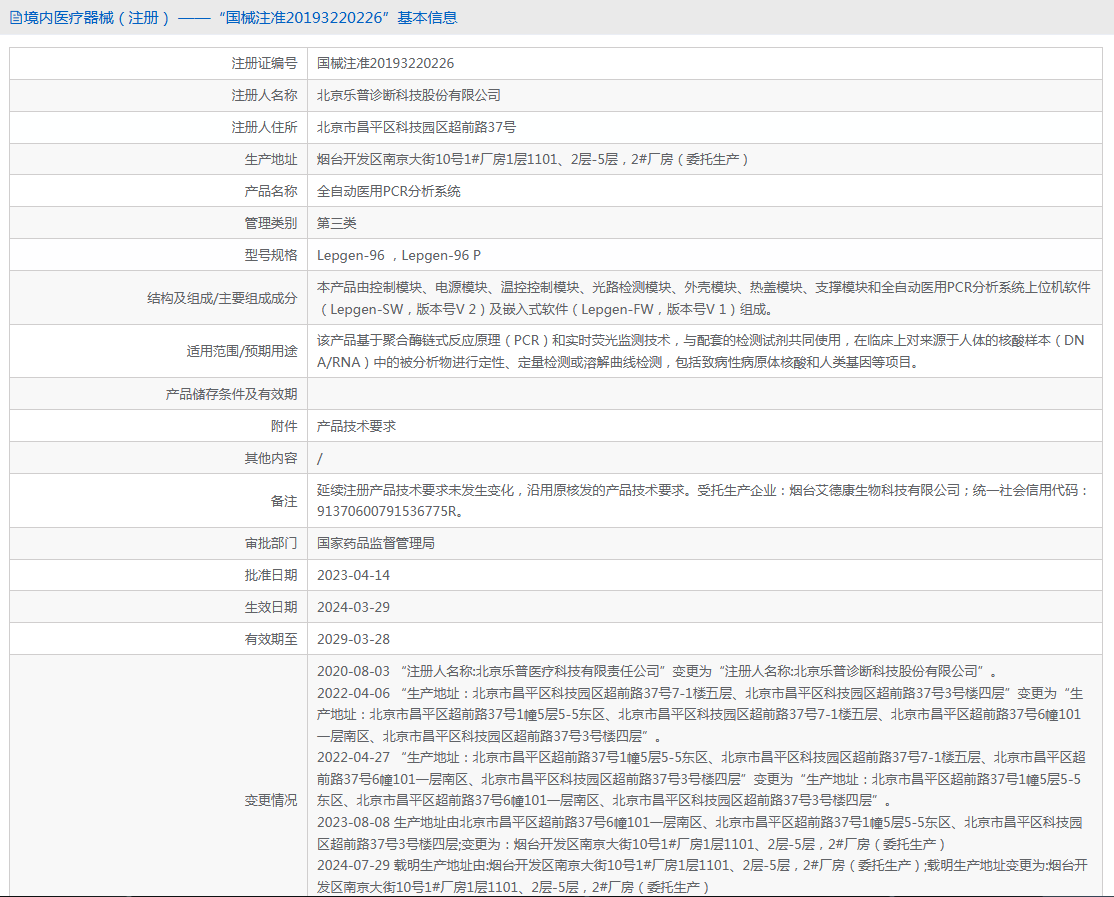Select the 生产地址 value starting 烟台开发区南京大街10号1#厂房
The width and height of the screenshot is (1114, 897).
click(x=532, y=159)
